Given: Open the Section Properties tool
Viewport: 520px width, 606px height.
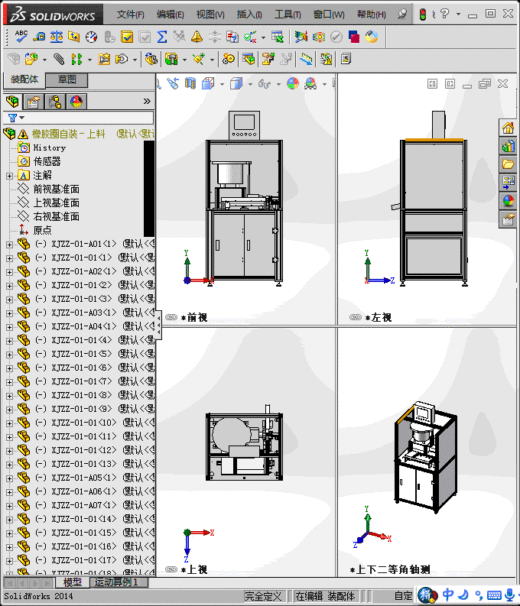Looking at the screenshot, I should coord(74,37).
